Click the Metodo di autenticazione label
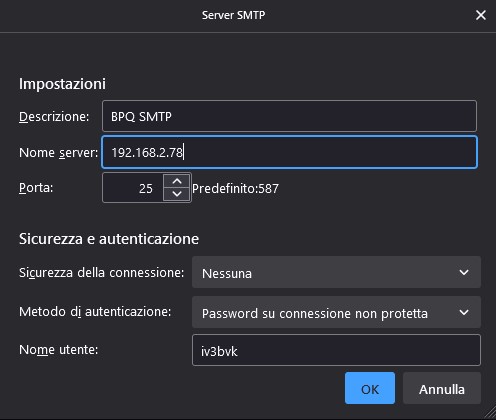The height and width of the screenshot is (420, 496). click(95, 312)
